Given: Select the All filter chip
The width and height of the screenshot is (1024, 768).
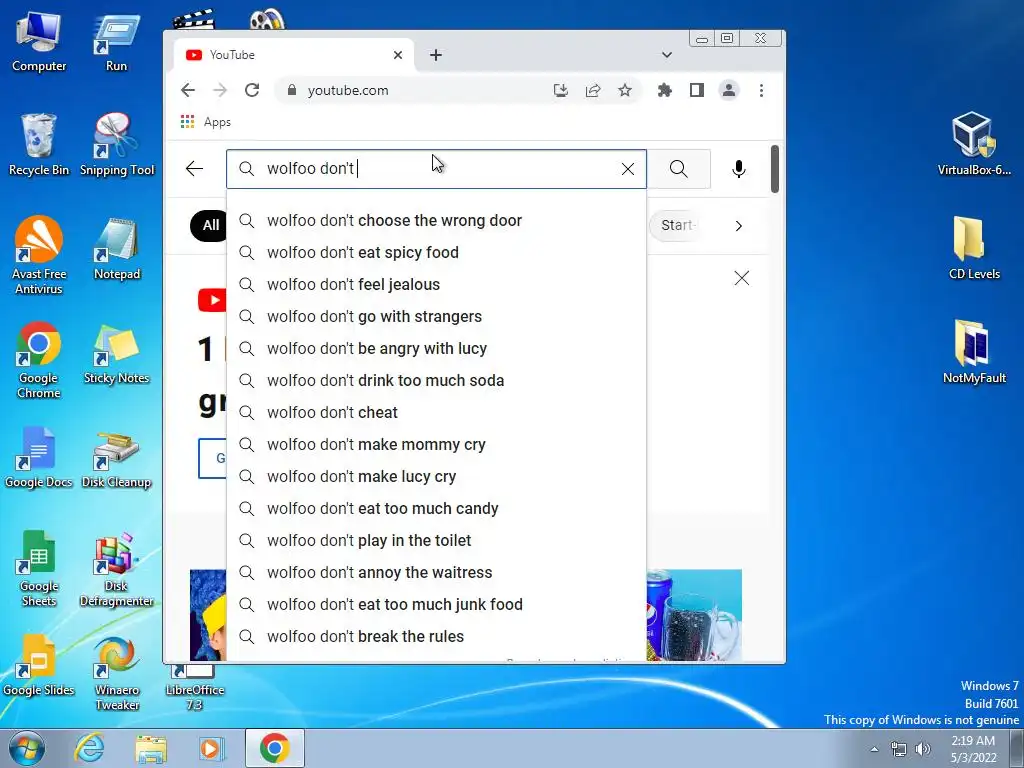Looking at the screenshot, I should click(209, 225).
